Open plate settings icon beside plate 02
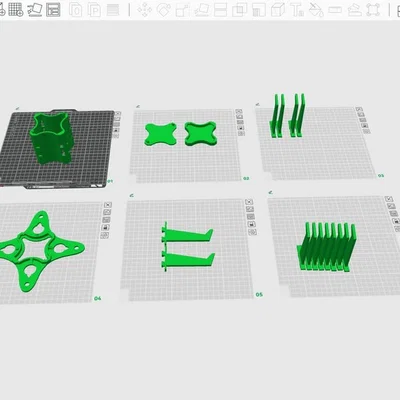400x400 pixels. (x=242, y=133)
